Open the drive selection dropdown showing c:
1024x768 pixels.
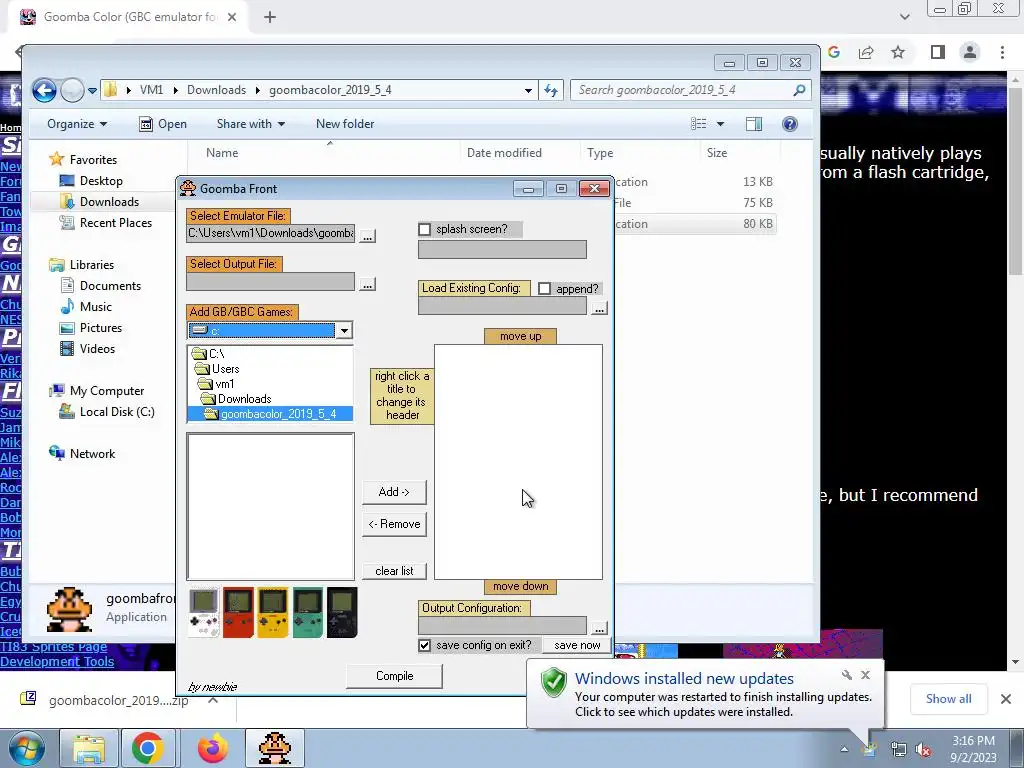pos(344,330)
